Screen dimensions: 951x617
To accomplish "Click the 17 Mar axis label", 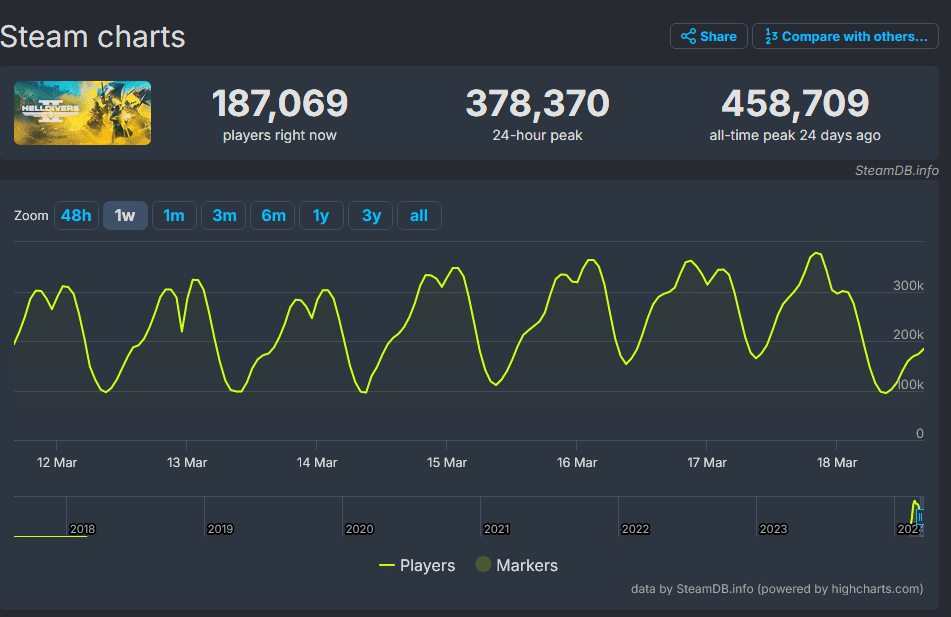I will pos(707,462).
